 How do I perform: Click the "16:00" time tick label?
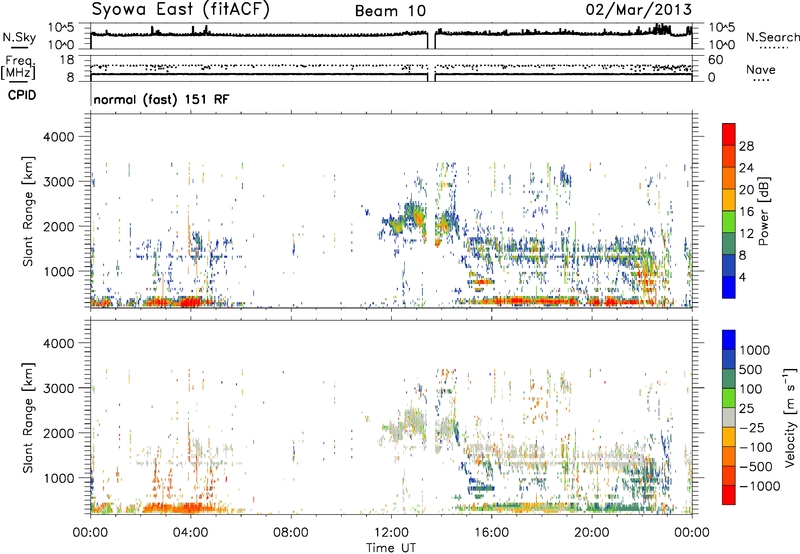pyautogui.click(x=491, y=533)
